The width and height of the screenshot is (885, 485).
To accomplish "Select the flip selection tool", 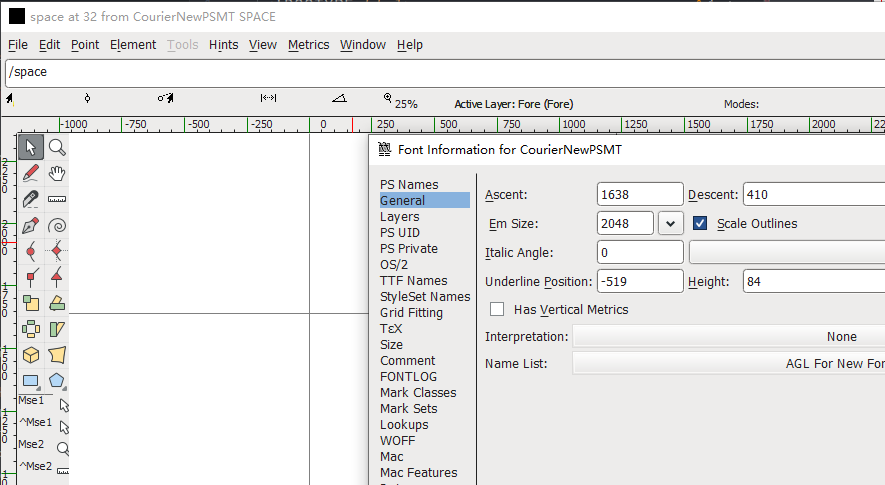I will [30, 329].
